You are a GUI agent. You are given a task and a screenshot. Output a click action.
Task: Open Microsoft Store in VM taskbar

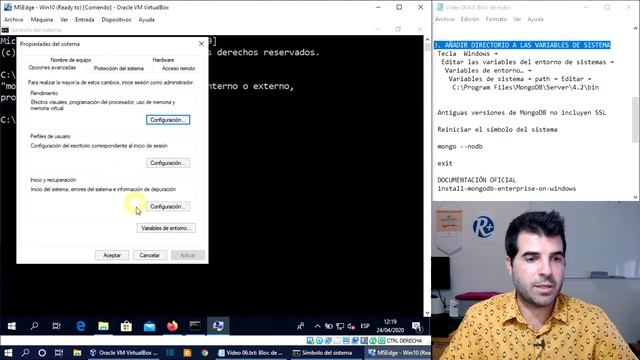coord(126,326)
